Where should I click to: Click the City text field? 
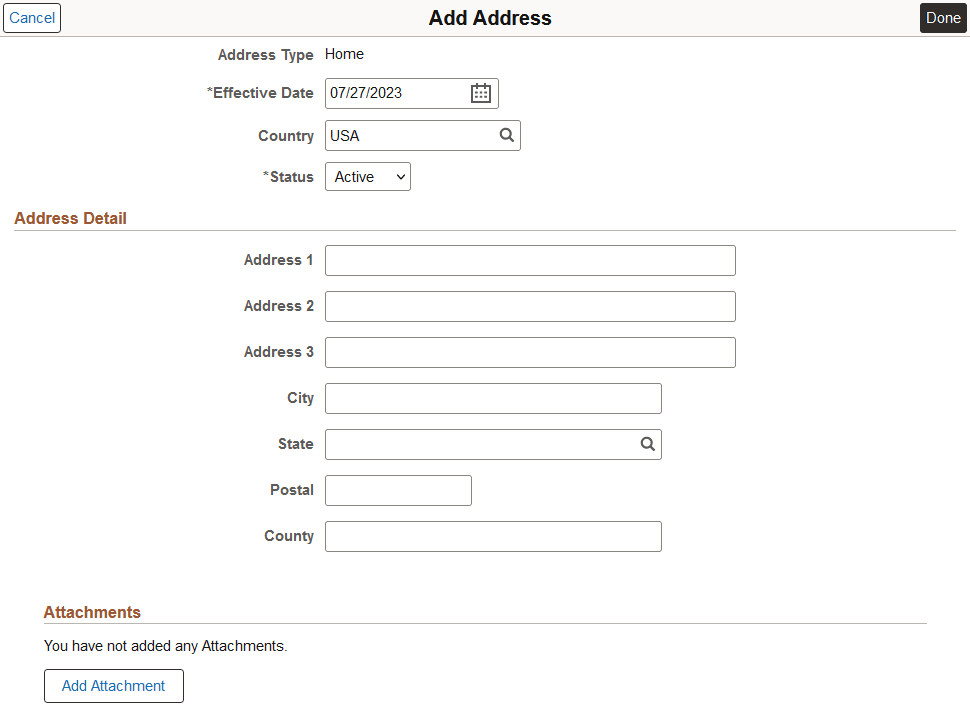(493, 398)
